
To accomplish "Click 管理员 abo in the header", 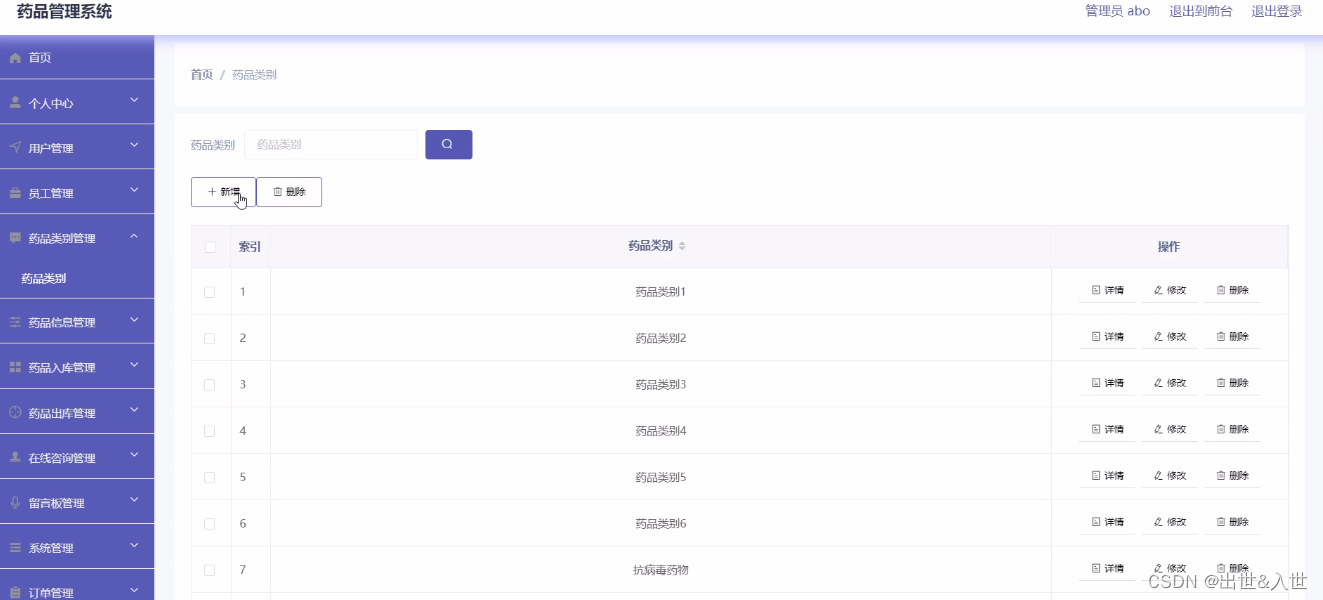I will point(1118,11).
